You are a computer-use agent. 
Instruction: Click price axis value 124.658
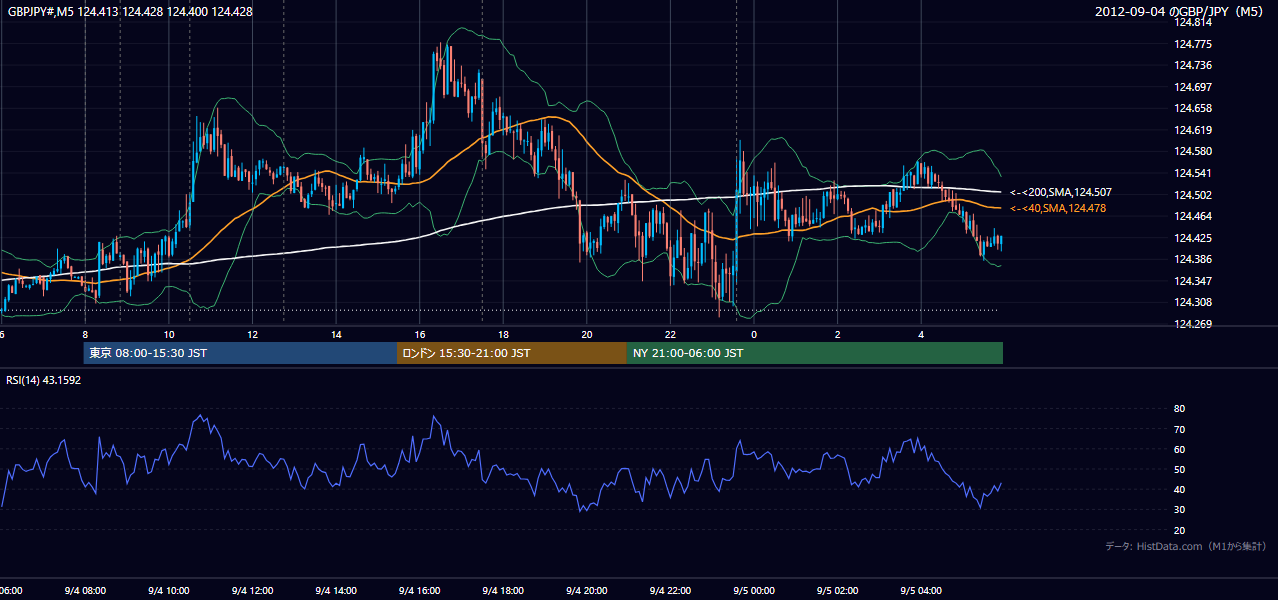[x=1194, y=108]
